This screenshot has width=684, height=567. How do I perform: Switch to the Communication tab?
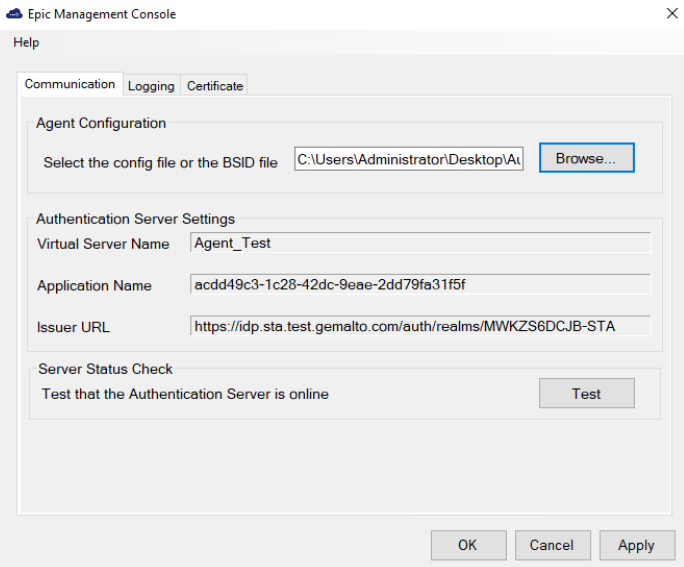pos(70,84)
